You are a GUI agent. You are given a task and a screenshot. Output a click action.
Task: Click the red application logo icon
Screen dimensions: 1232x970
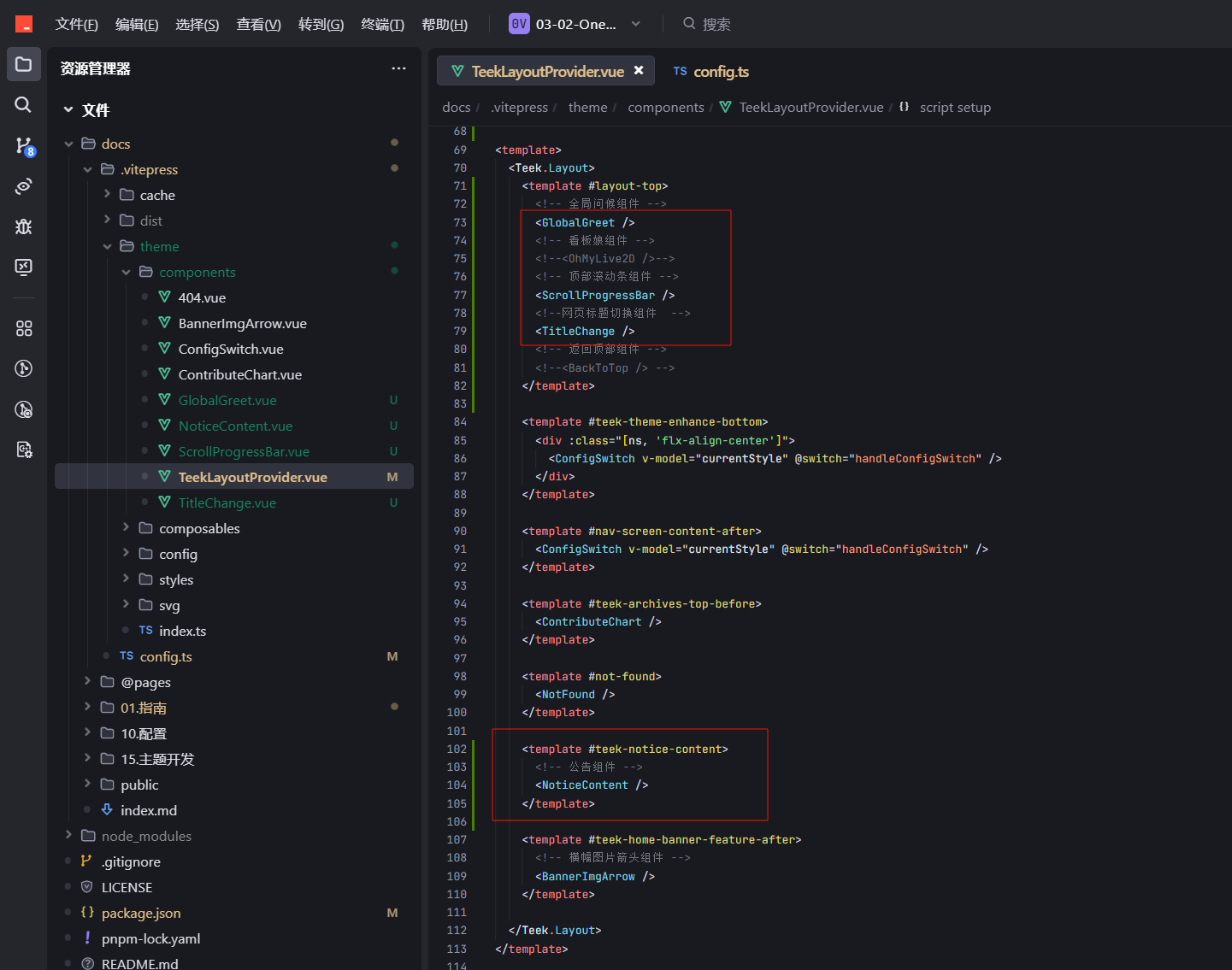tap(24, 24)
